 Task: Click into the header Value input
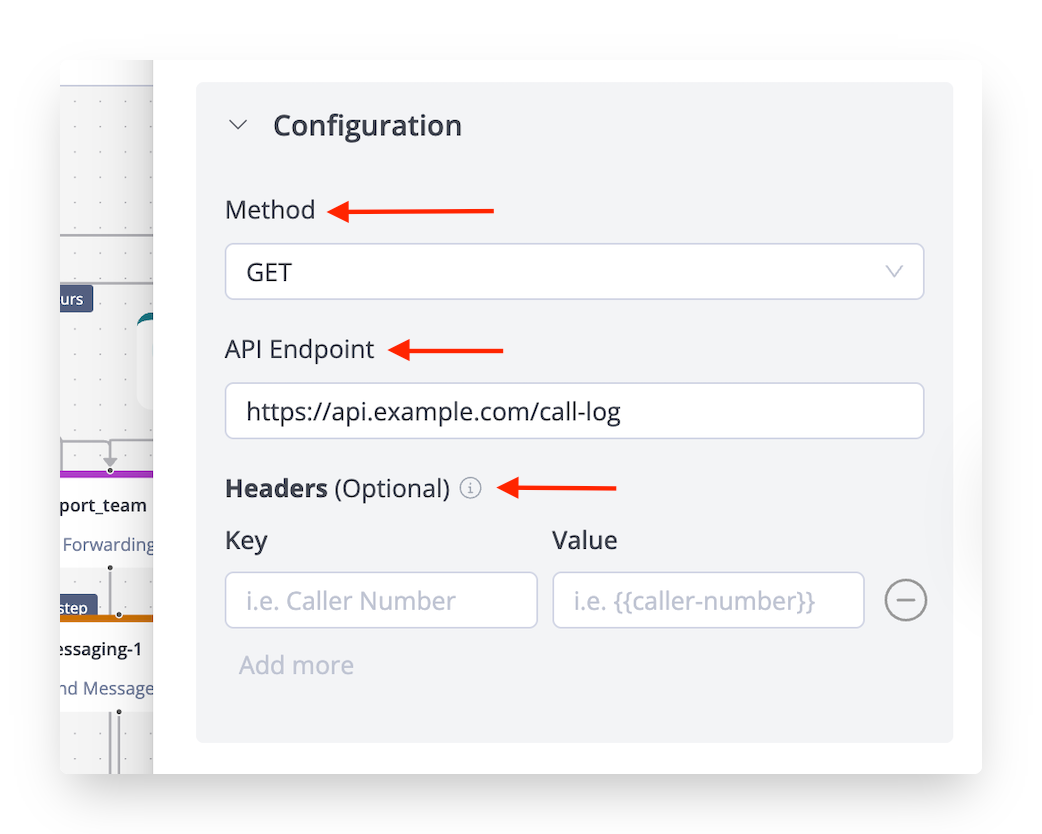(x=707, y=600)
